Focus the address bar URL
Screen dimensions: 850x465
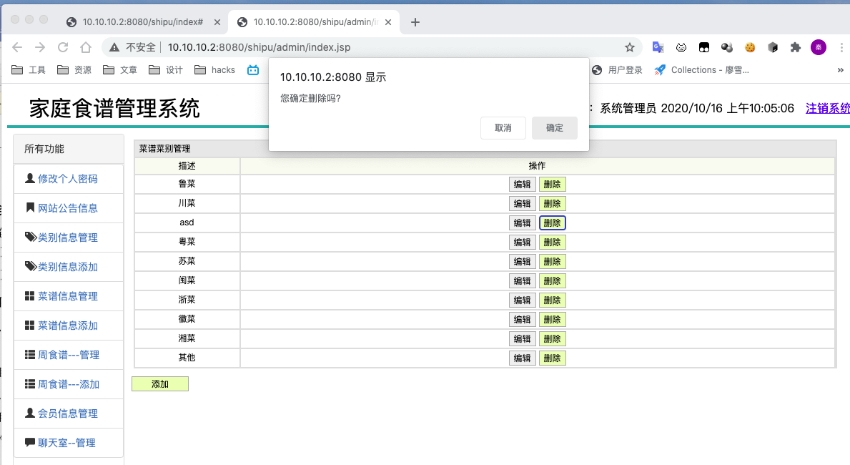(x=259, y=47)
